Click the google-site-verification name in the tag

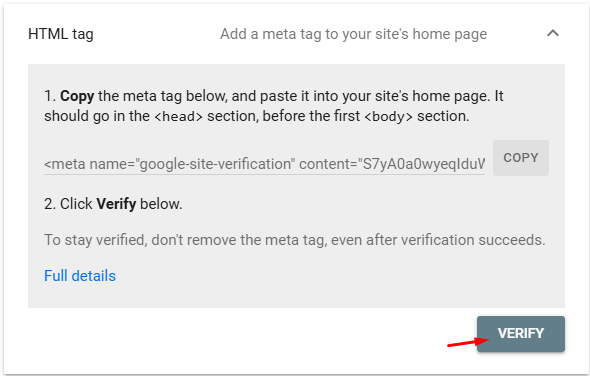pyautogui.click(x=215, y=164)
